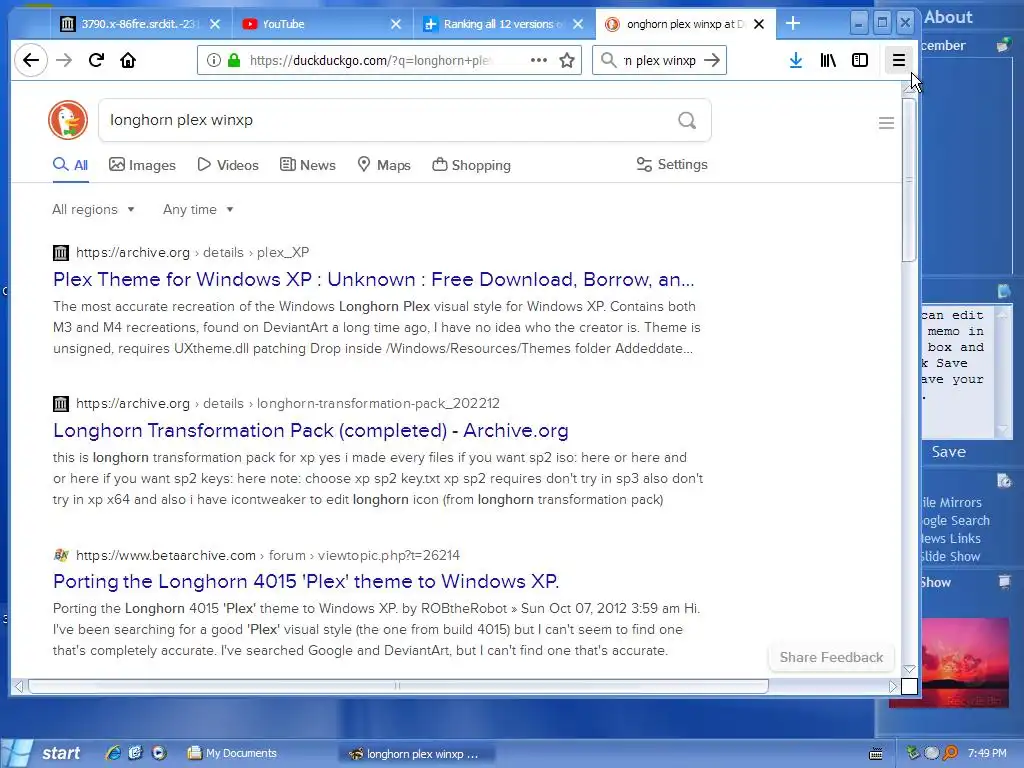1024x768 pixels.
Task: Click the horizontal scrollbar thumb
Action: (x=398, y=686)
